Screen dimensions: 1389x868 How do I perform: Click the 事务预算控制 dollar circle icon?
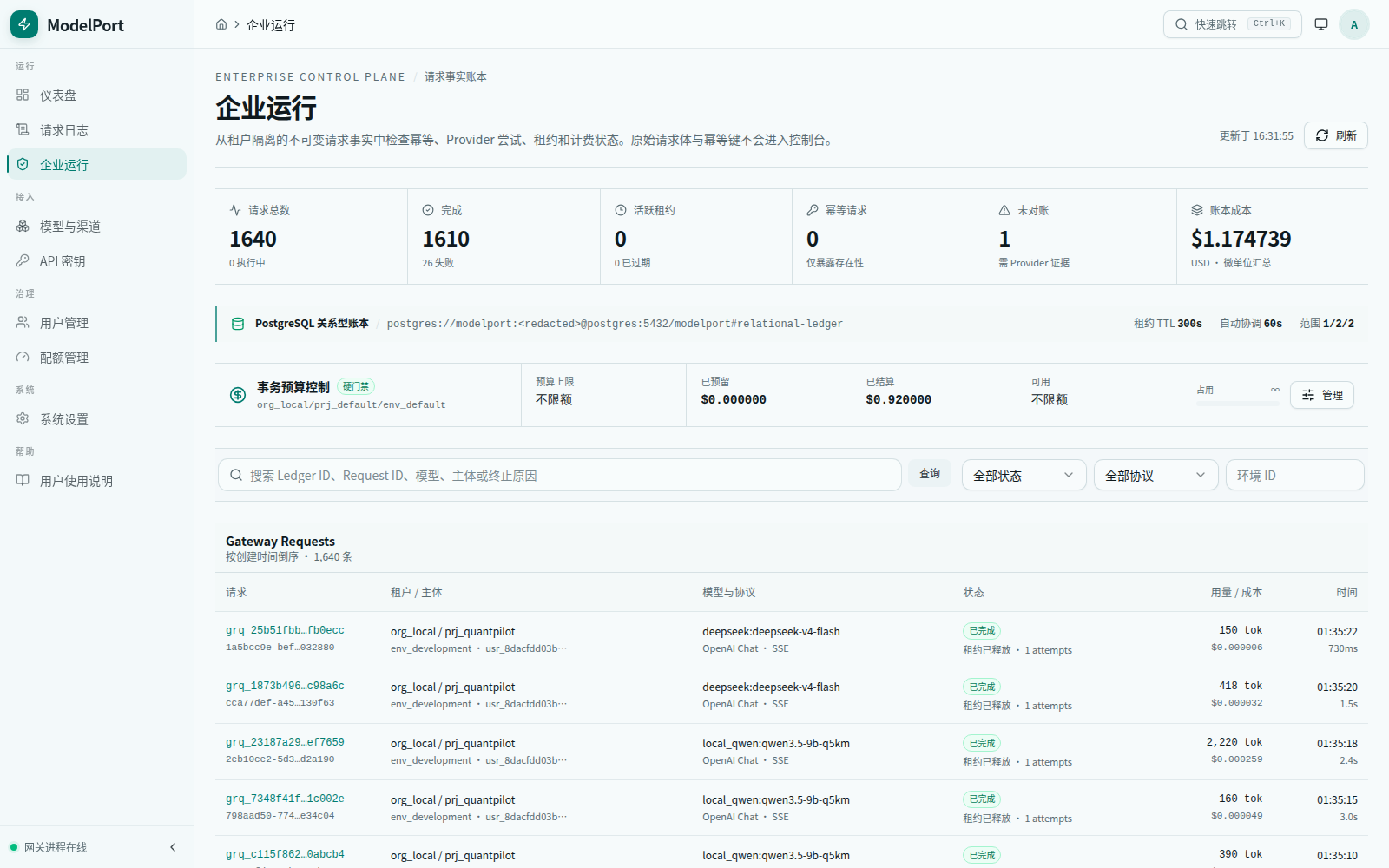pyautogui.click(x=238, y=395)
